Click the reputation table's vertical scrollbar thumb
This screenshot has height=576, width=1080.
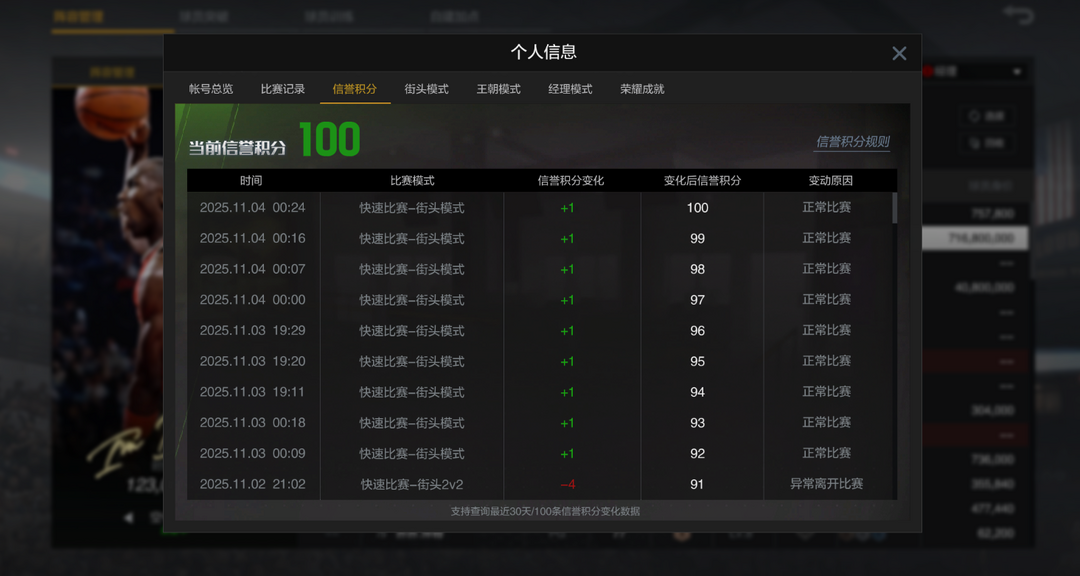895,207
